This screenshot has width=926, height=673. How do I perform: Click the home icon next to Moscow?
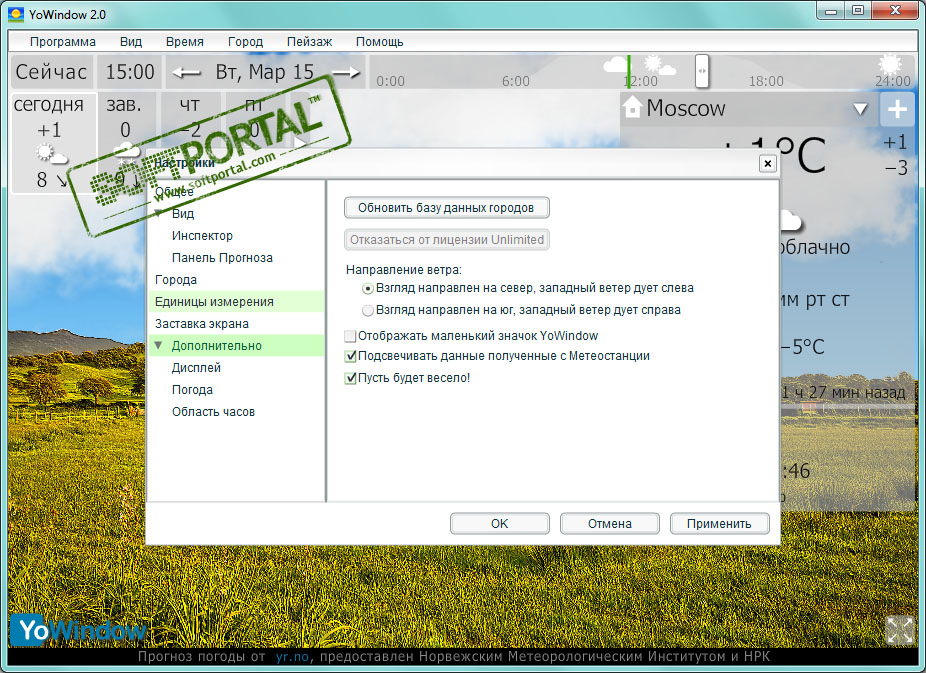point(632,107)
